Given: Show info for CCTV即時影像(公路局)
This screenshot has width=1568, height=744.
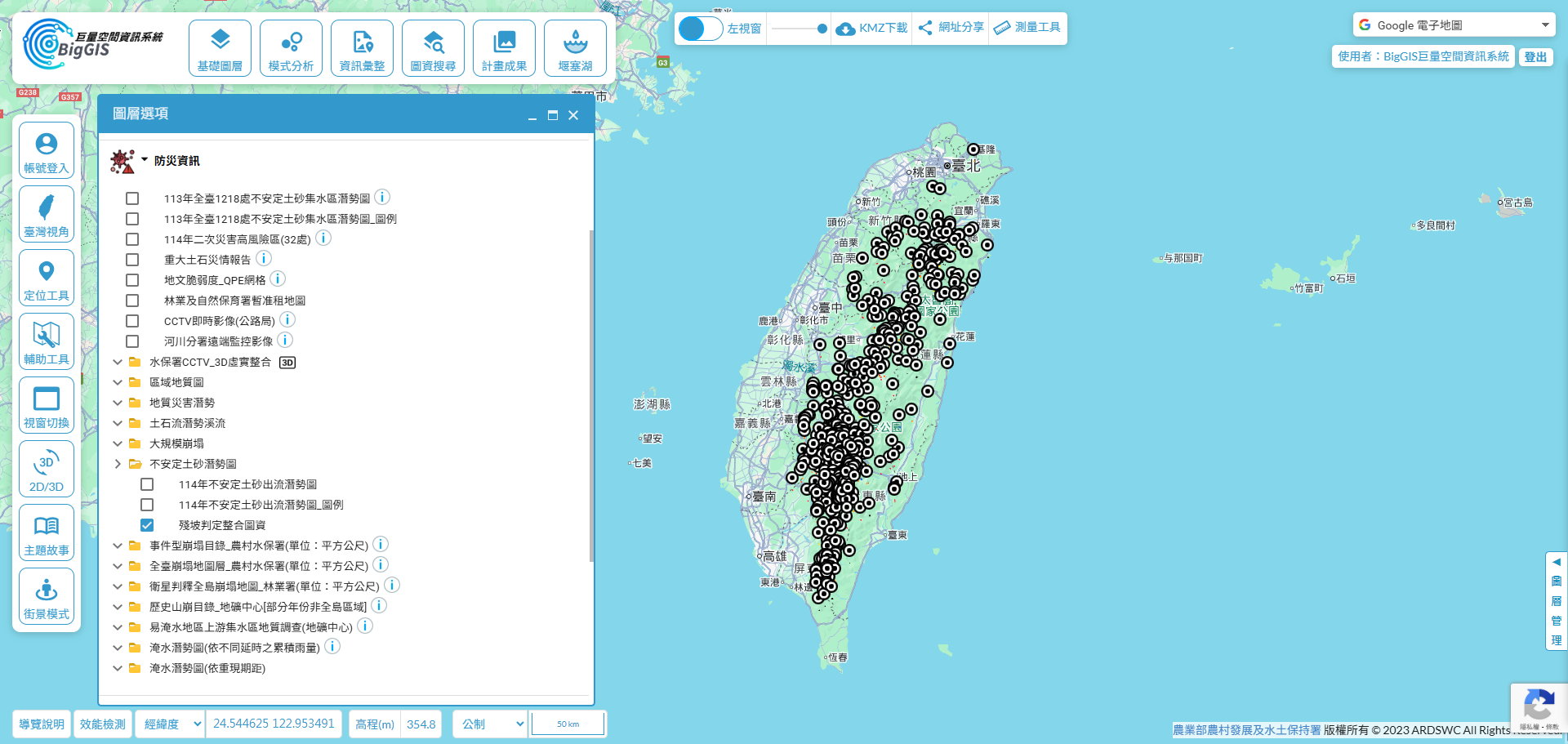Looking at the screenshot, I should pyautogui.click(x=287, y=319).
